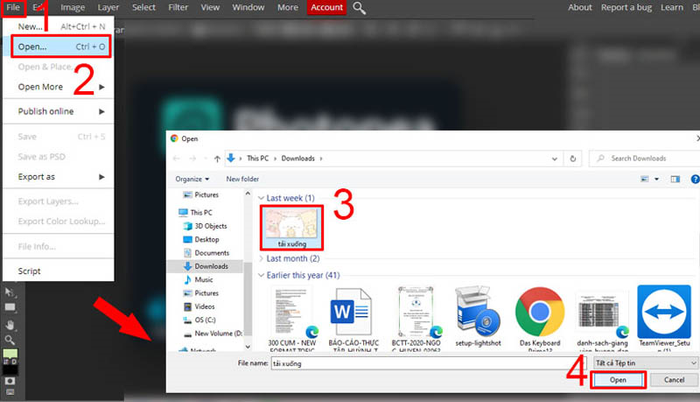Viewport: 700px width, 402px height.
Task: Select the Zoom tool in left toolbar
Action: [10, 340]
